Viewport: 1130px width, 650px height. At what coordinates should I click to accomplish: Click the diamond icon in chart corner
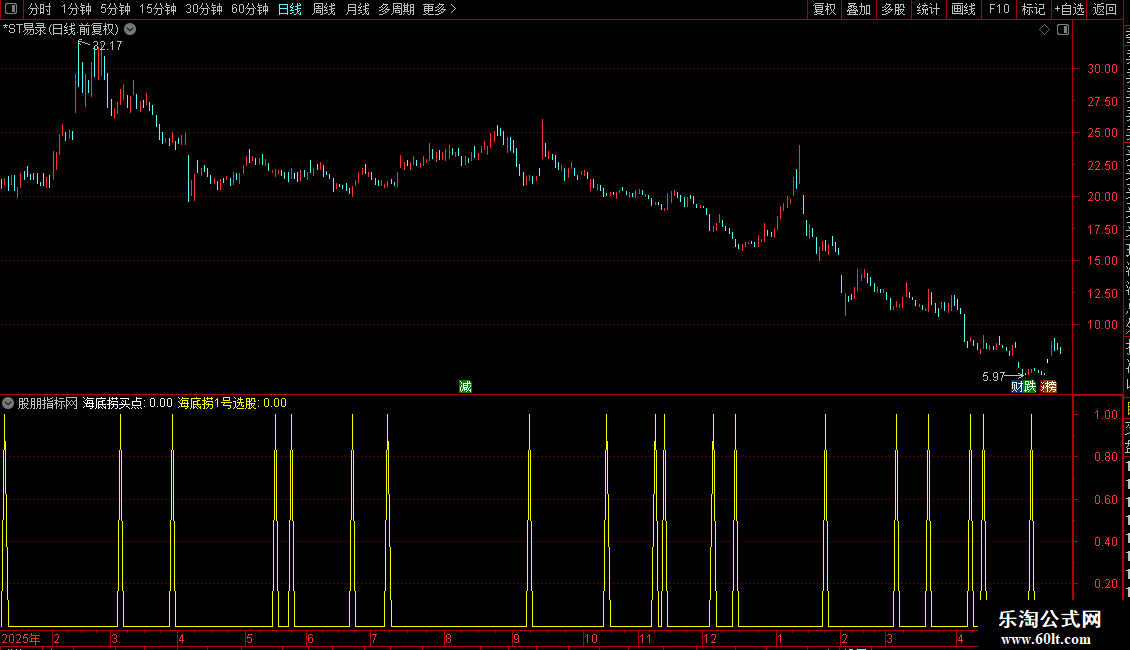point(1044,30)
